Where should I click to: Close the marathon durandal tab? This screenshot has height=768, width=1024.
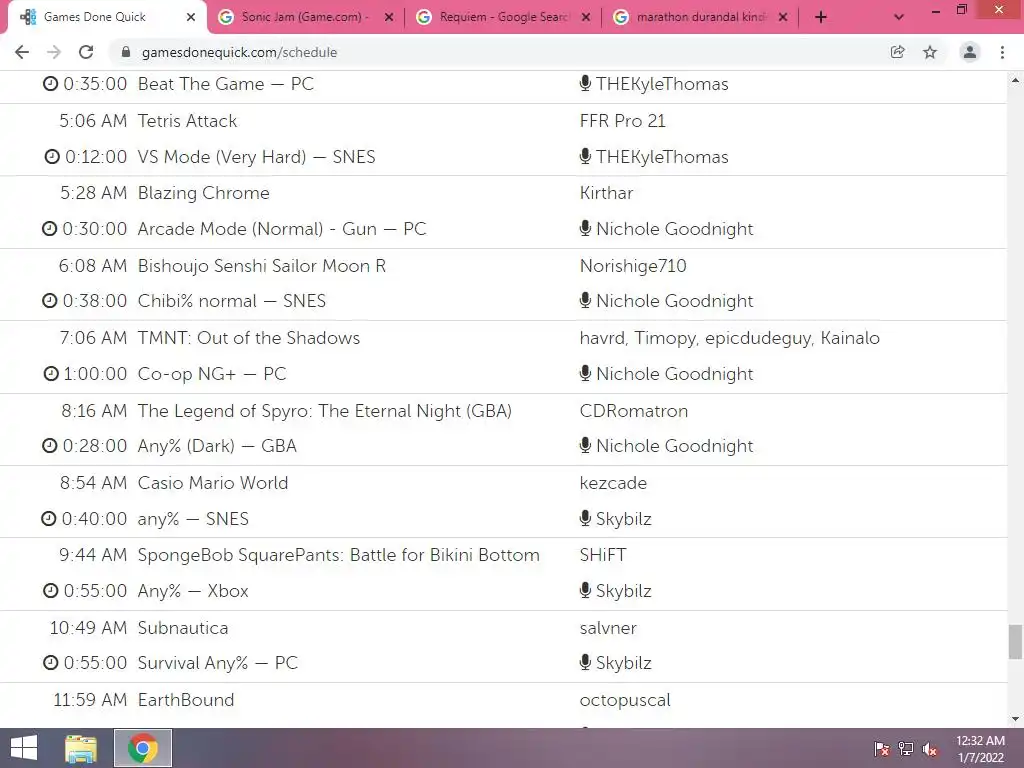pyautogui.click(x=783, y=17)
